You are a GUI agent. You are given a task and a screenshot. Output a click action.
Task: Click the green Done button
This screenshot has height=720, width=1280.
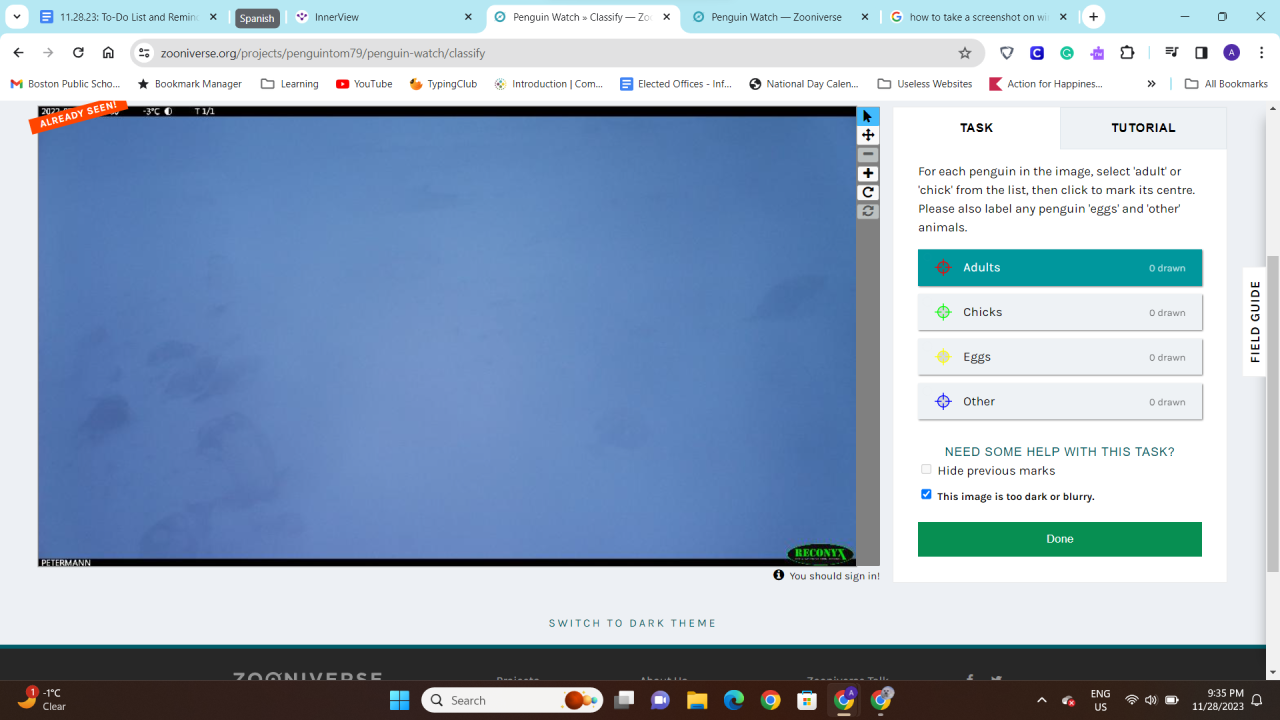click(1060, 539)
